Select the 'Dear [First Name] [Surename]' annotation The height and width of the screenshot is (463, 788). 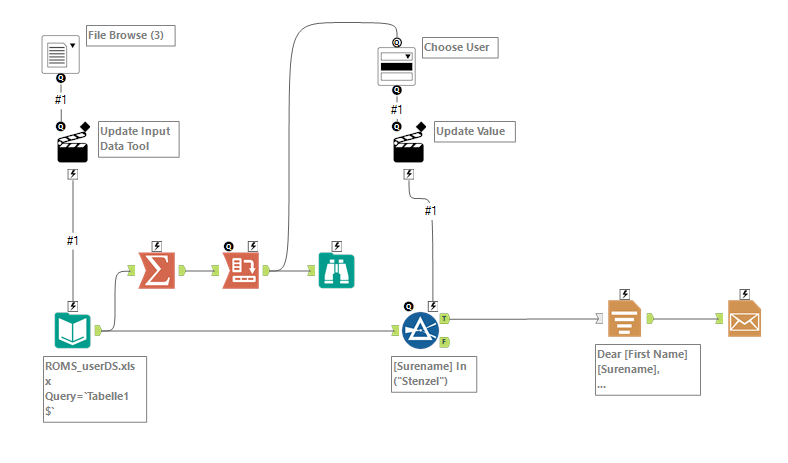[x=648, y=370]
